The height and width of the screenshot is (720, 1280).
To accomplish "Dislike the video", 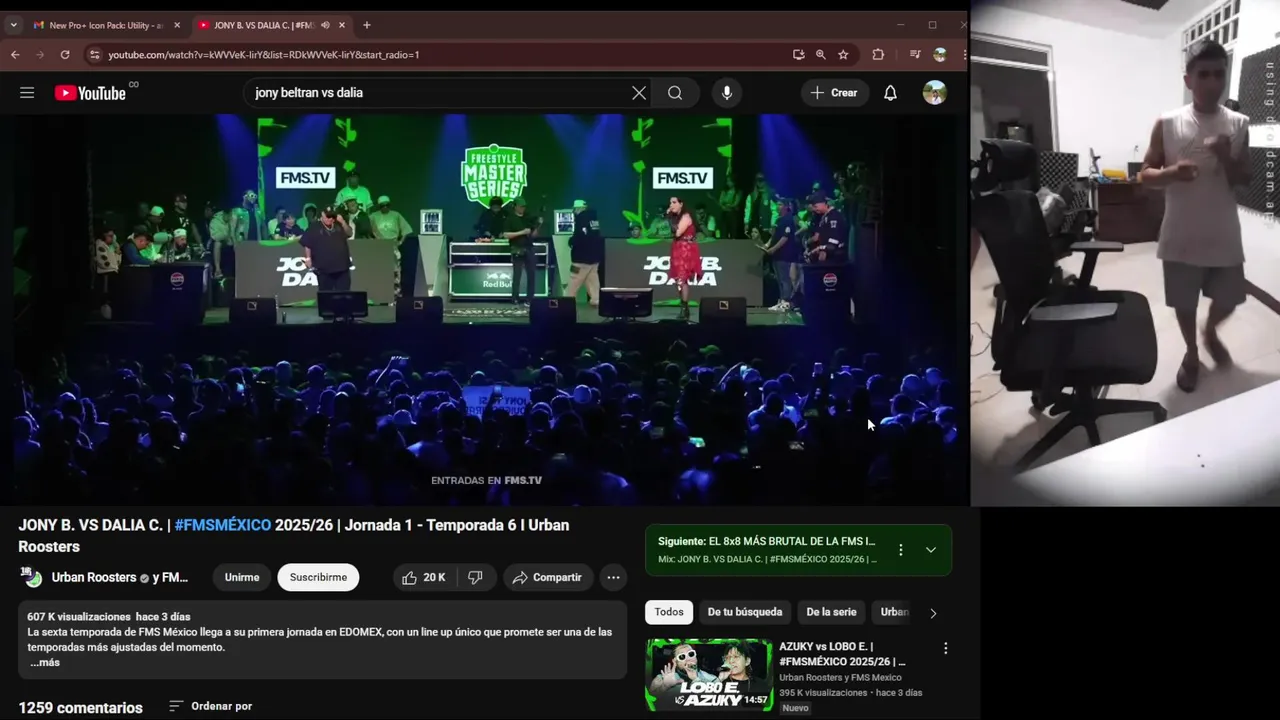I will 476,577.
